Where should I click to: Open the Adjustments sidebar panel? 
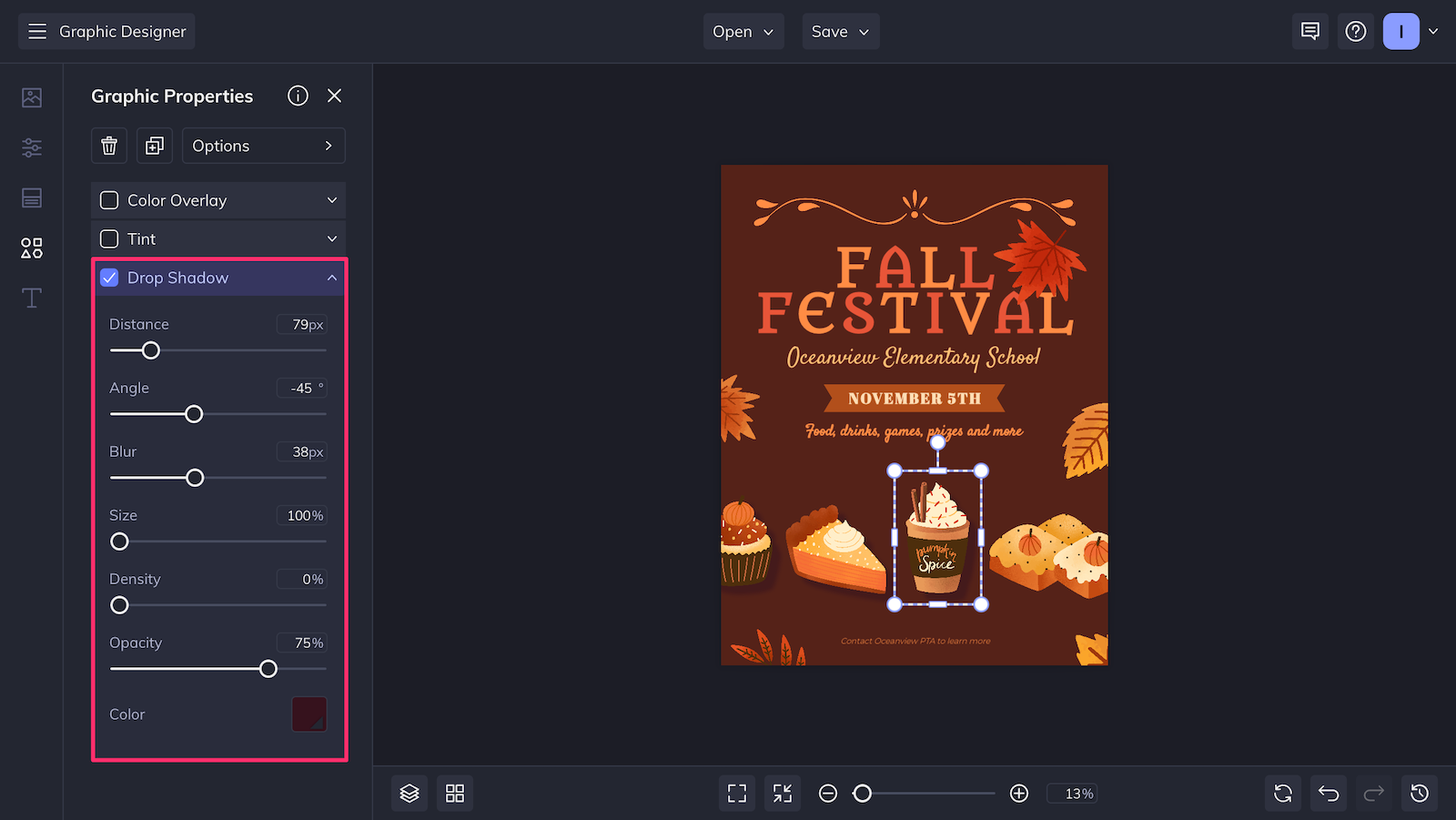click(31, 147)
